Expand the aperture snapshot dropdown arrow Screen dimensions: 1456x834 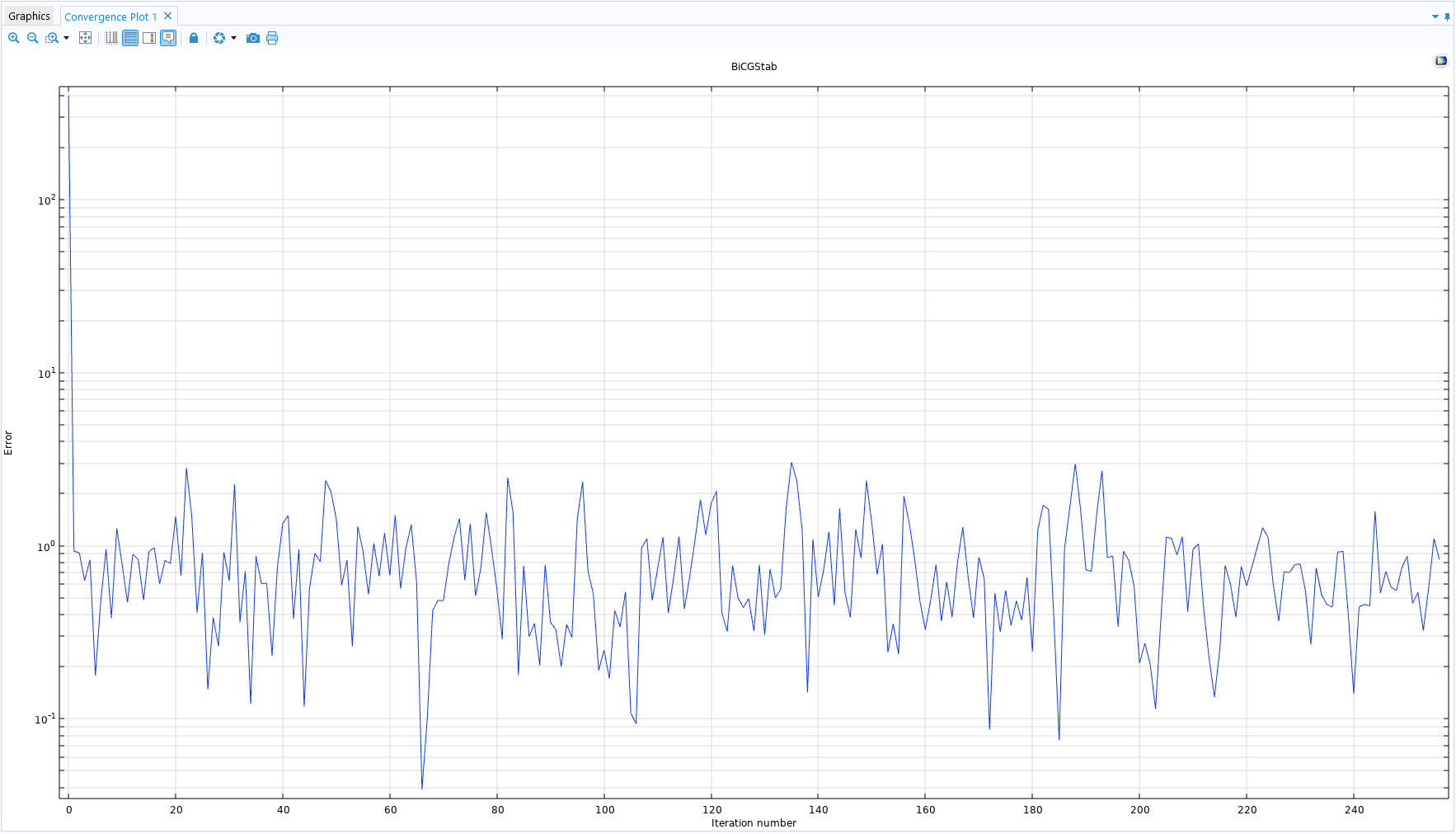coord(234,38)
